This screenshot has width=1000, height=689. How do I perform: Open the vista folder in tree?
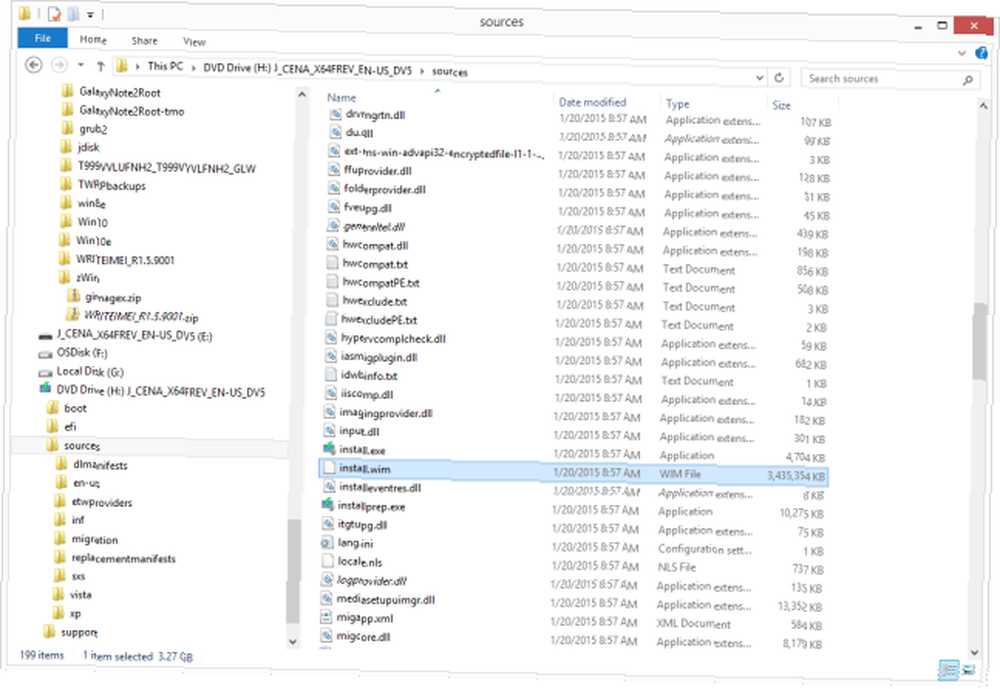(80, 595)
